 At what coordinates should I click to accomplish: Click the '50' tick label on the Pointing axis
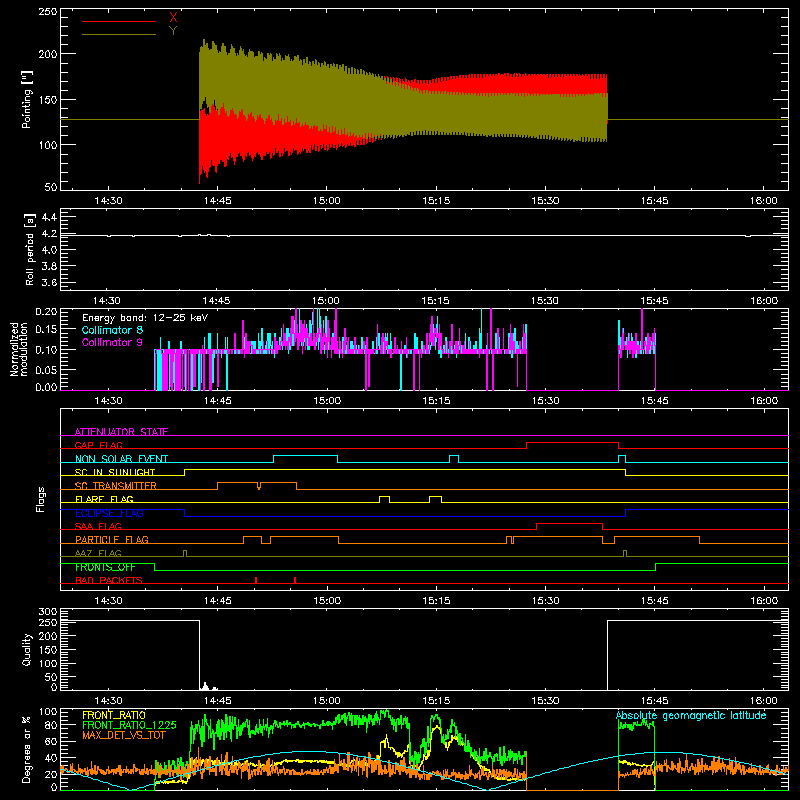pos(51,187)
